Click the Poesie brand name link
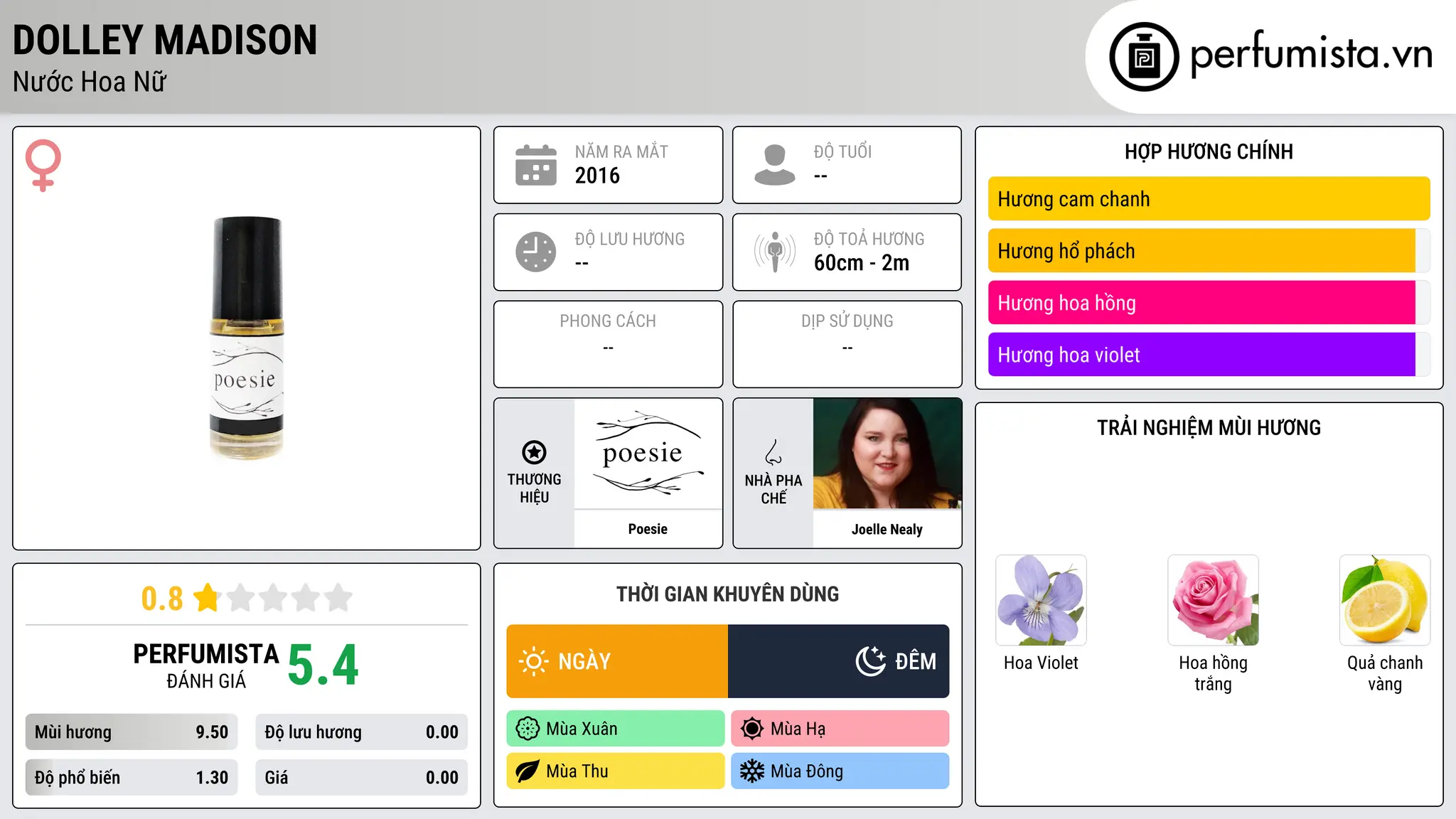 648,529
